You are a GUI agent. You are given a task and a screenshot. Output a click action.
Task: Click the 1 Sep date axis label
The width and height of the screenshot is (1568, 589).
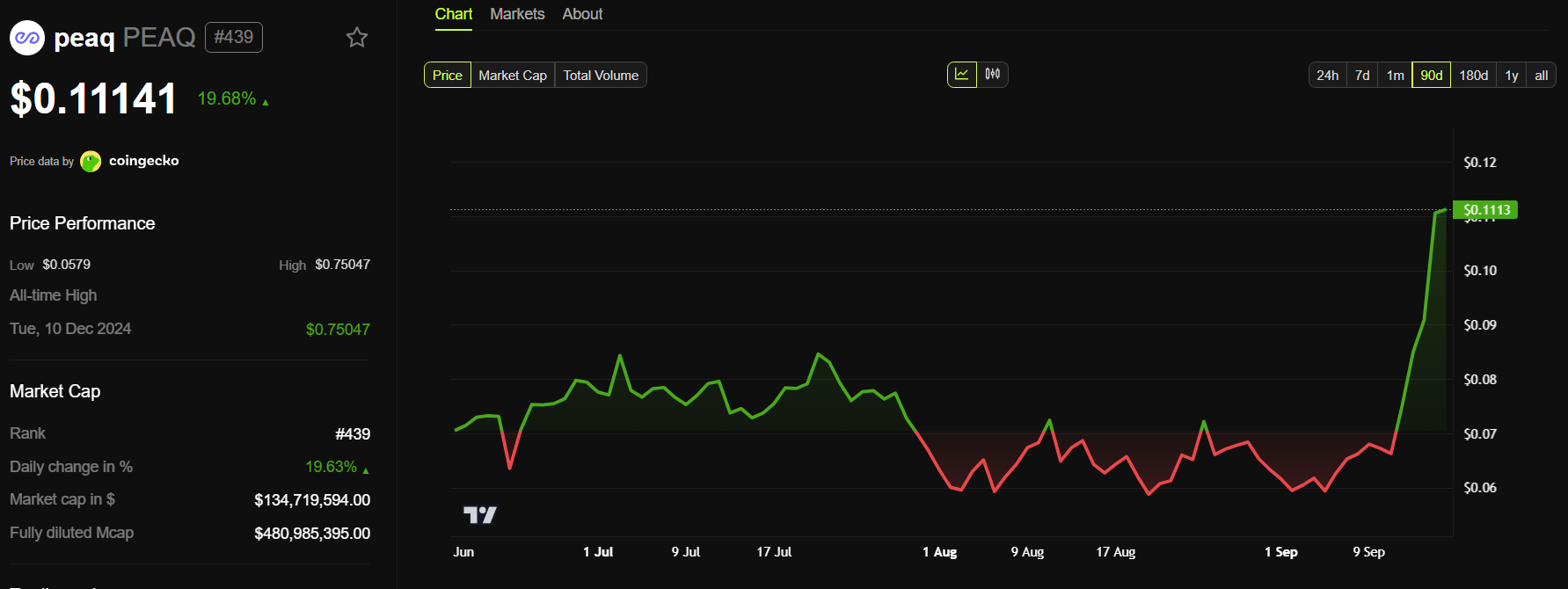[1281, 552]
